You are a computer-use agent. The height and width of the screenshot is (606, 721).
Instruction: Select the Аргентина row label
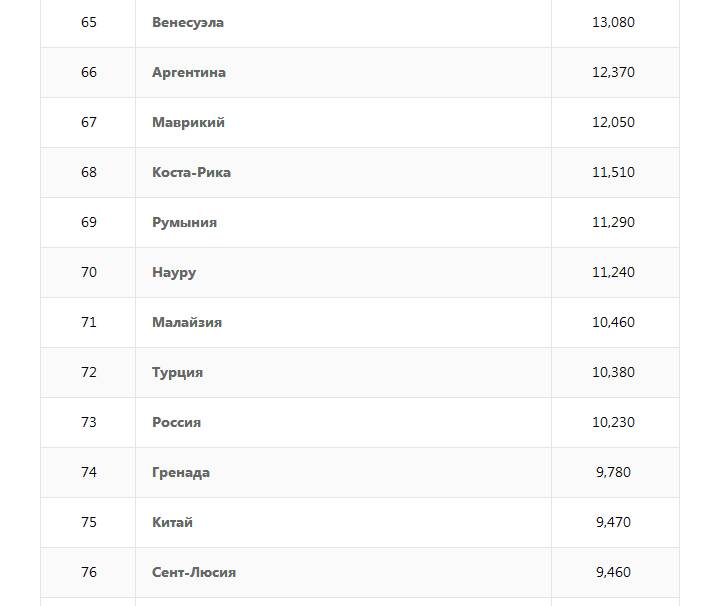point(189,72)
